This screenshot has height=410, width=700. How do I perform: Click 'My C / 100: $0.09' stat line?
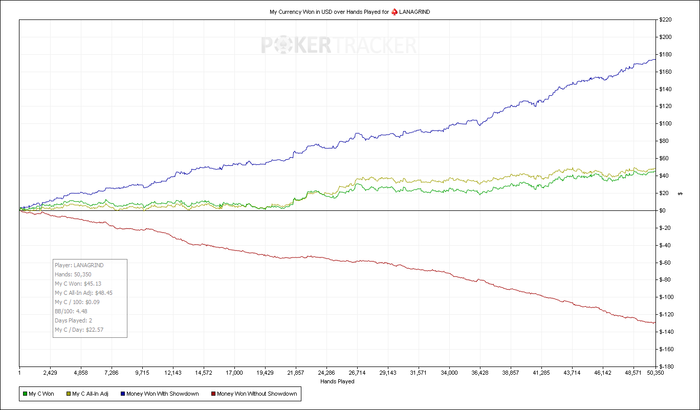77,302
